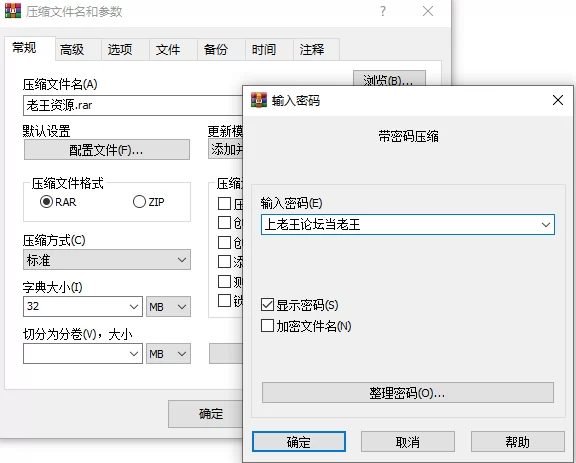Click the 配置文件(F)... button

tap(107, 150)
